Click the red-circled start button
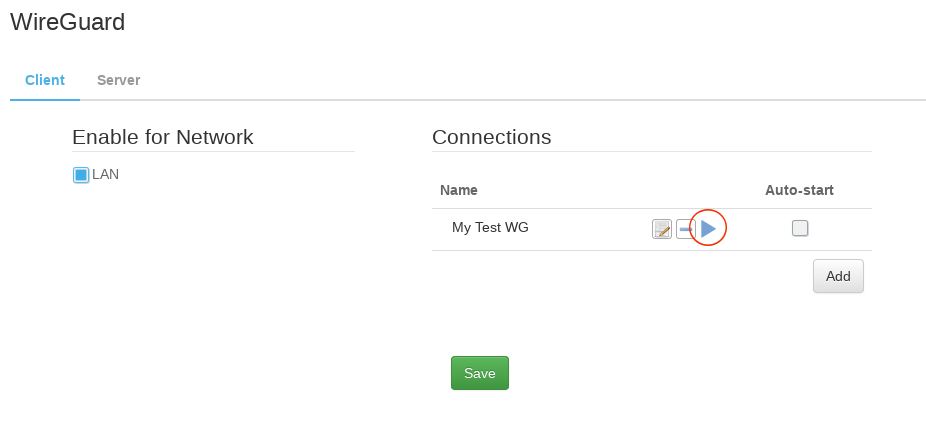Viewport: 926px width, 428px height. pos(708,229)
